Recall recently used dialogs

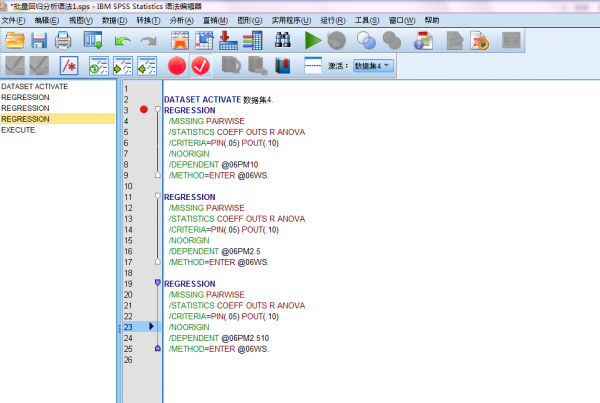[93, 40]
